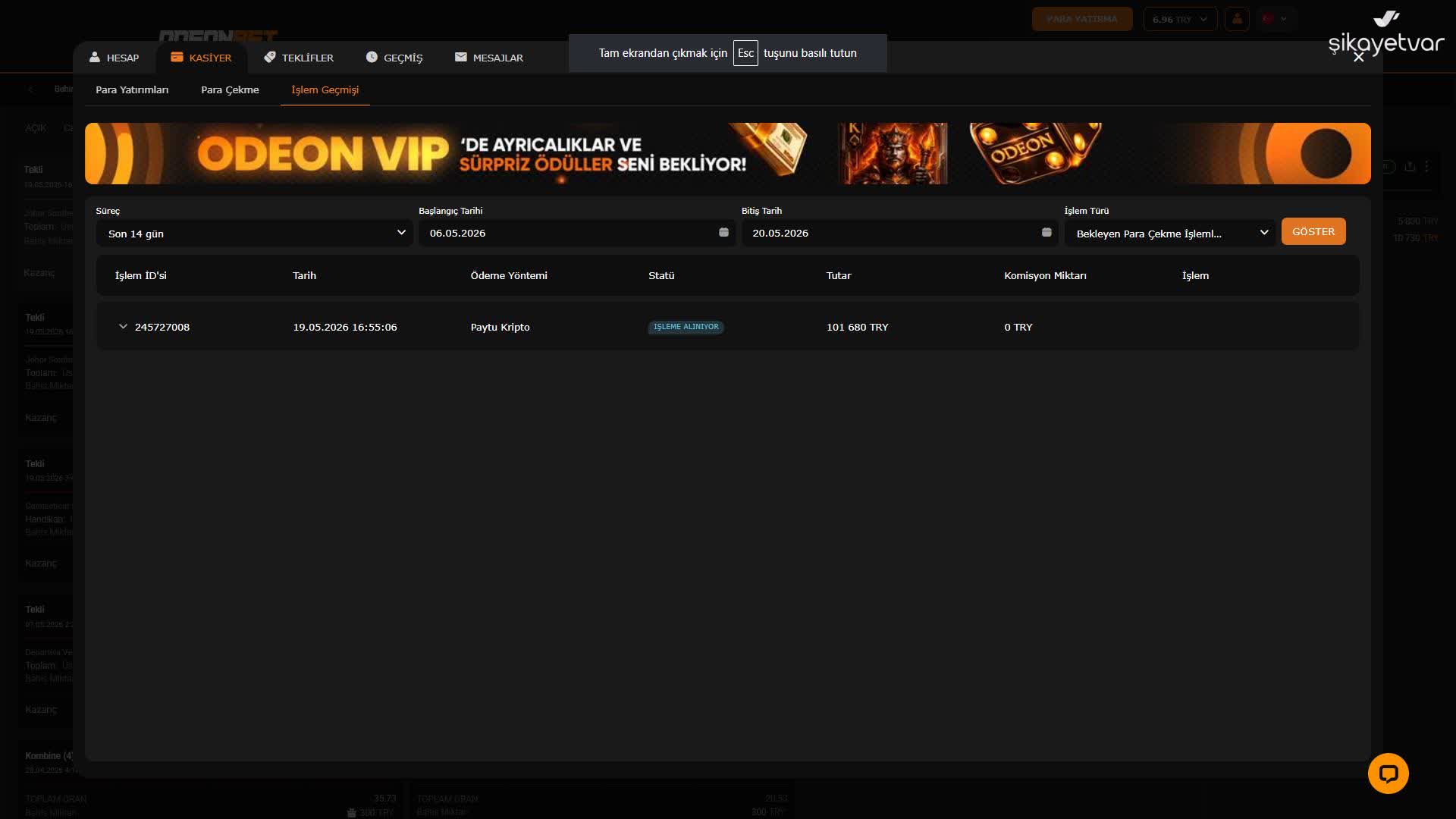1456x819 pixels.
Task: Open the language flag selector
Action: [1274, 19]
